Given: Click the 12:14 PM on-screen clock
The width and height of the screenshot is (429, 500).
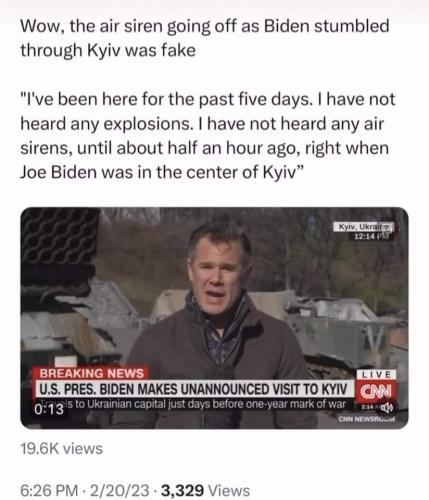Looking at the screenshot, I should [371, 236].
